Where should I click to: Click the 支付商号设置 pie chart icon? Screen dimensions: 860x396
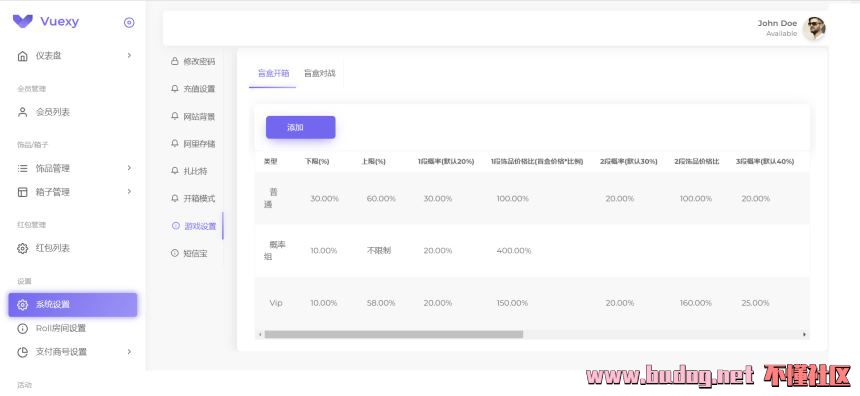pyautogui.click(x=22, y=352)
